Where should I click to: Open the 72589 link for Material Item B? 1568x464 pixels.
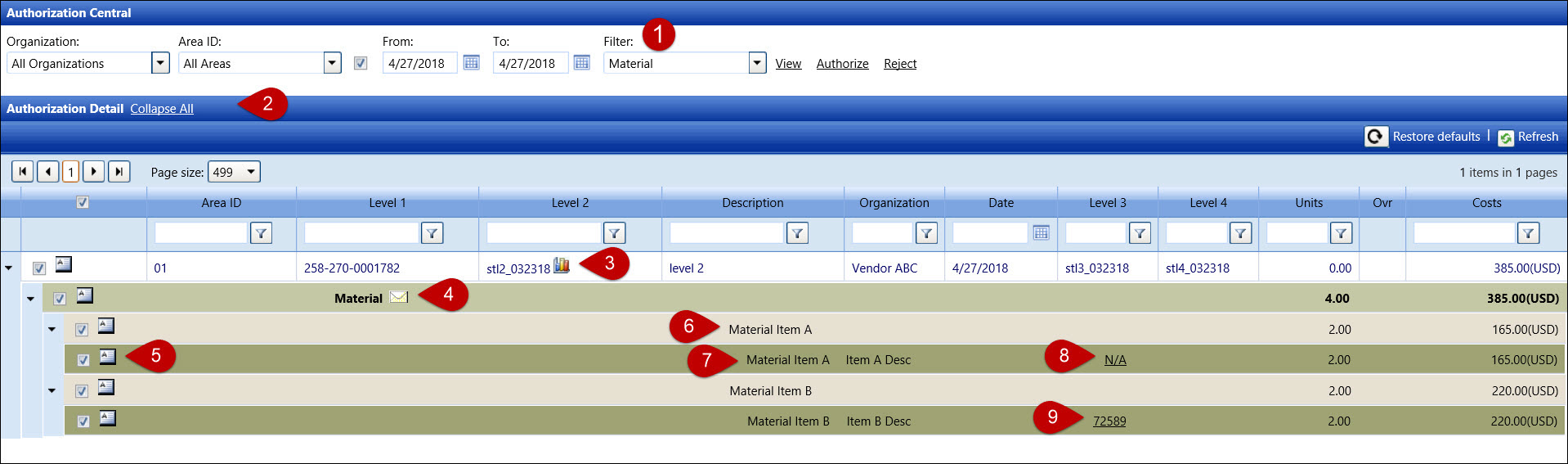click(1109, 421)
